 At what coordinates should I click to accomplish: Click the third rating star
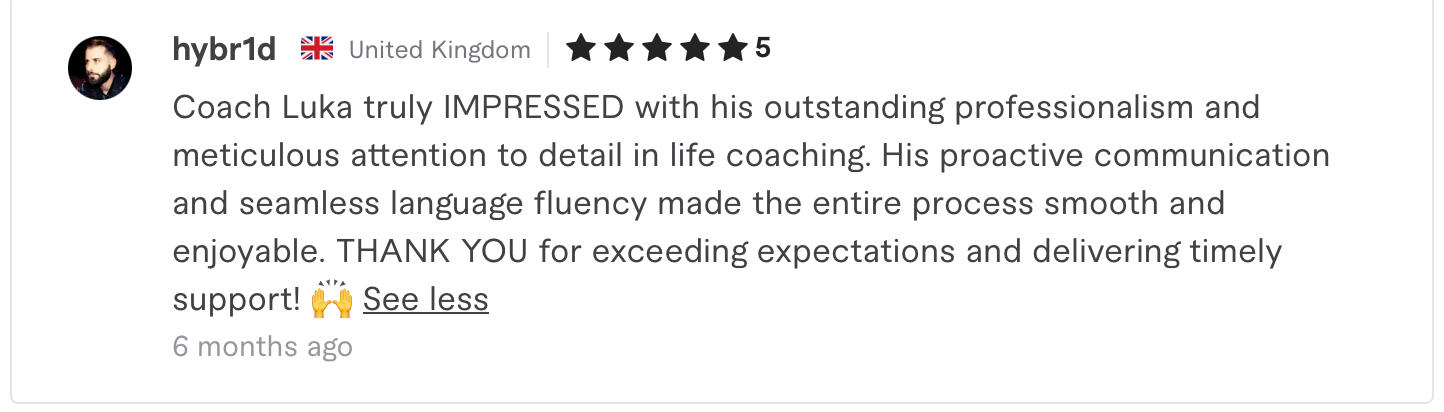click(657, 48)
